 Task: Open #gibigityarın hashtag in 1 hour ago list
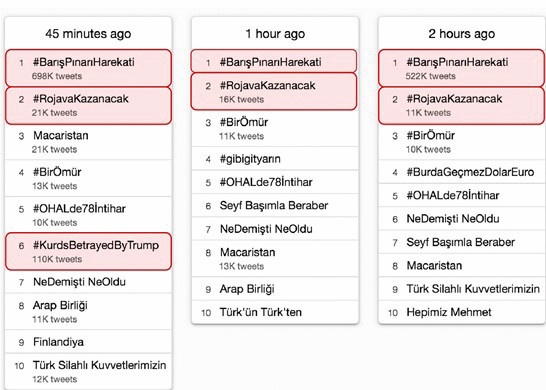275,159
